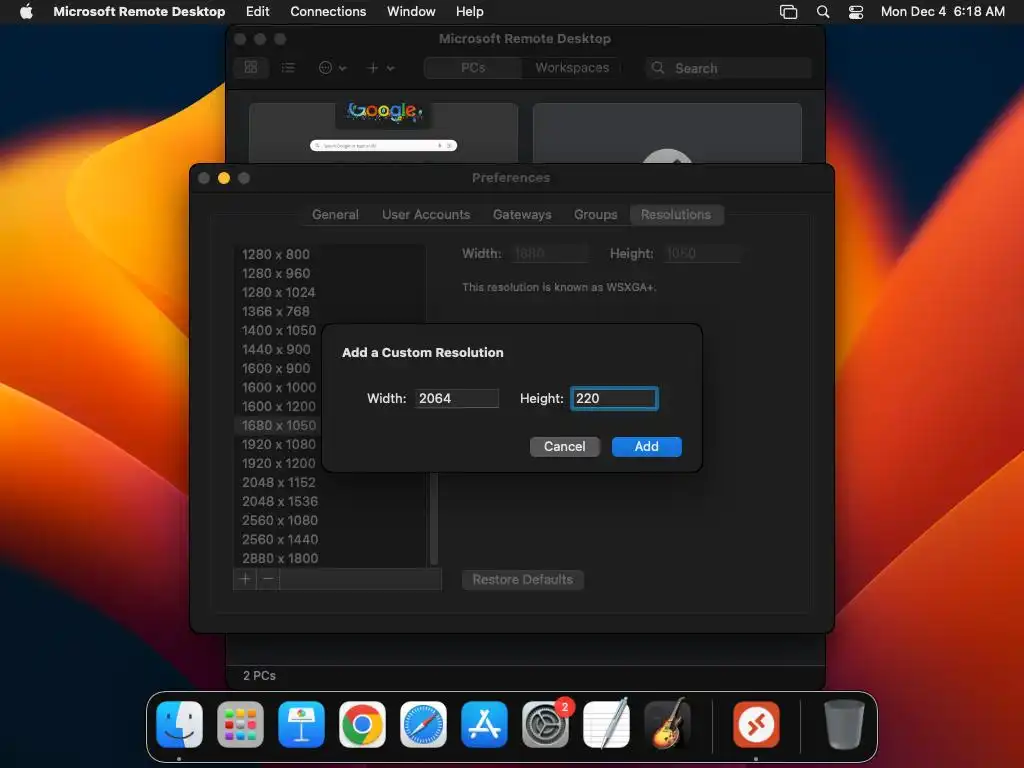Open the Window menu

click(411, 12)
